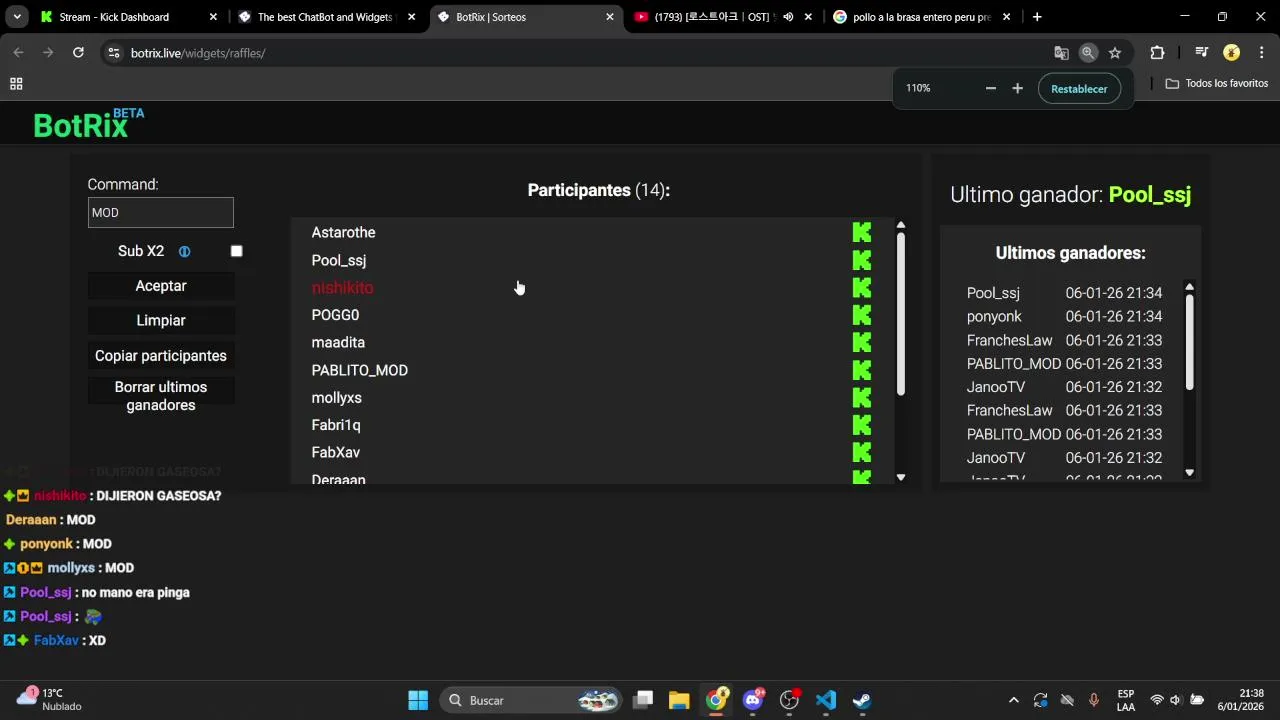The height and width of the screenshot is (720, 1280).
Task: Select participant PABLITO_MOD in participants list
Action: coord(359,371)
